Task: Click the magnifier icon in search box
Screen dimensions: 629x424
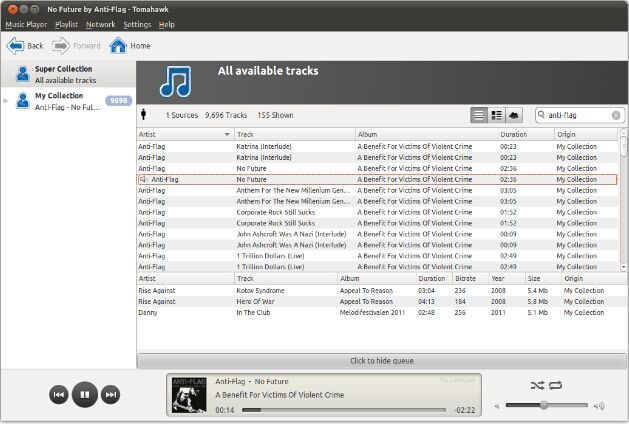Action: pyautogui.click(x=541, y=115)
